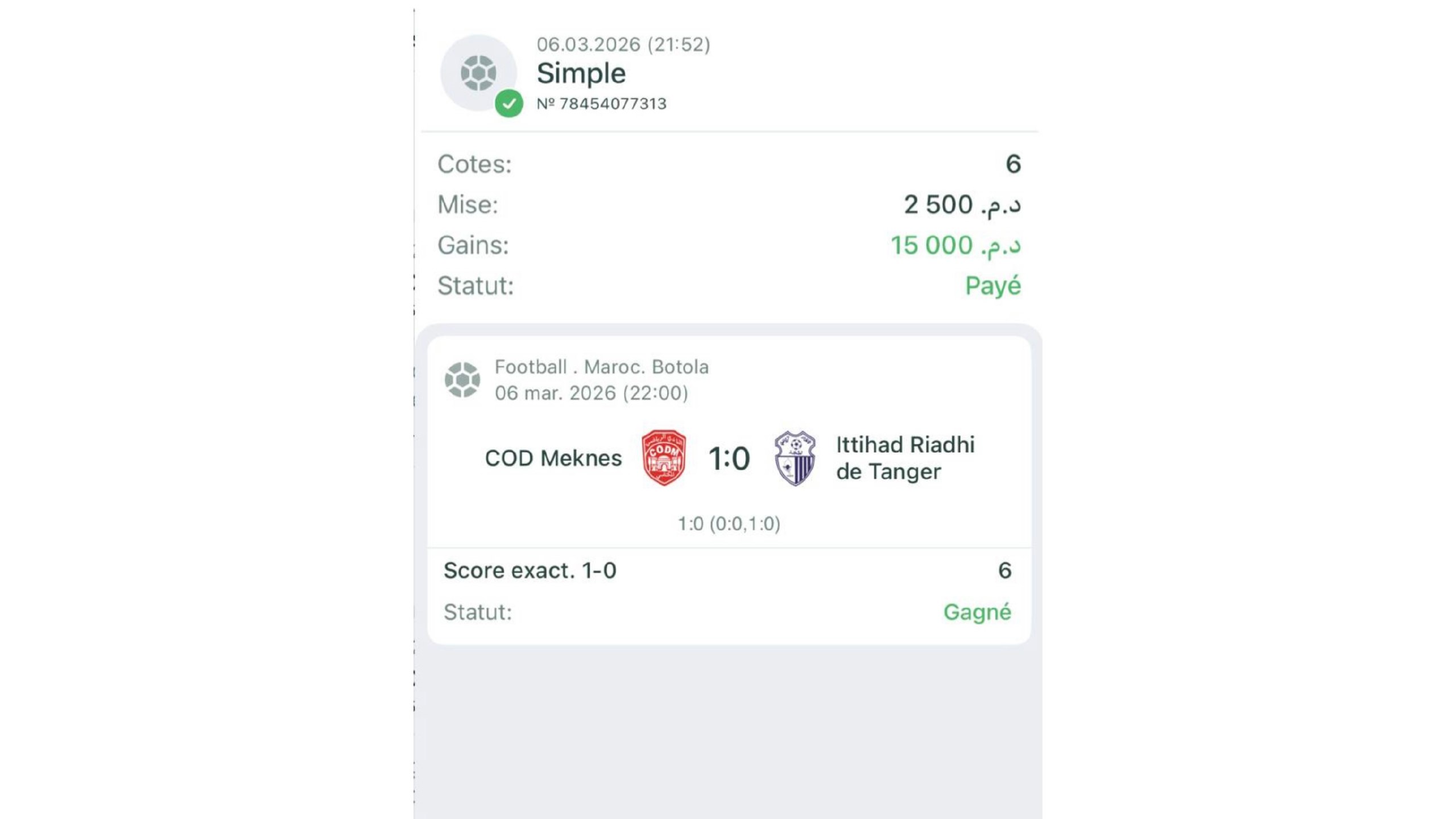1456x819 pixels.
Task: Click the Cotes value 6 in summary
Action: pyautogui.click(x=1013, y=164)
